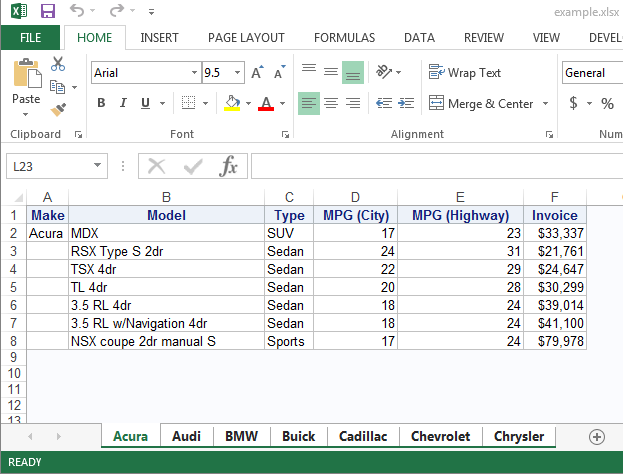The image size is (623, 474).
Task: Toggle Italic formatting
Action: (x=124, y=103)
